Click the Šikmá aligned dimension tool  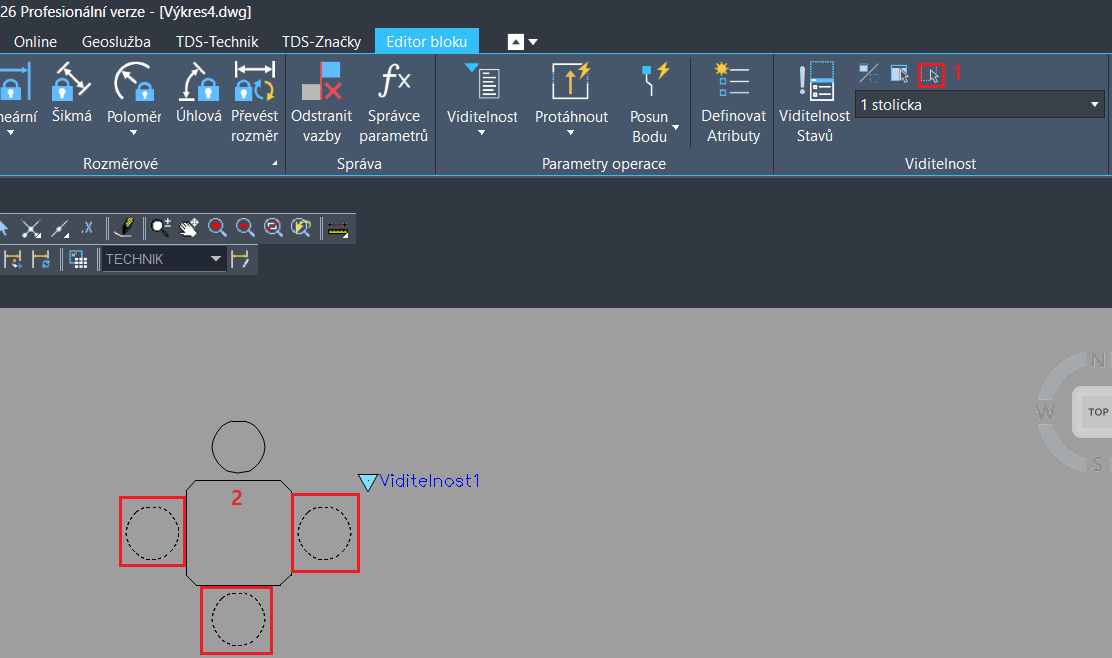(72, 82)
